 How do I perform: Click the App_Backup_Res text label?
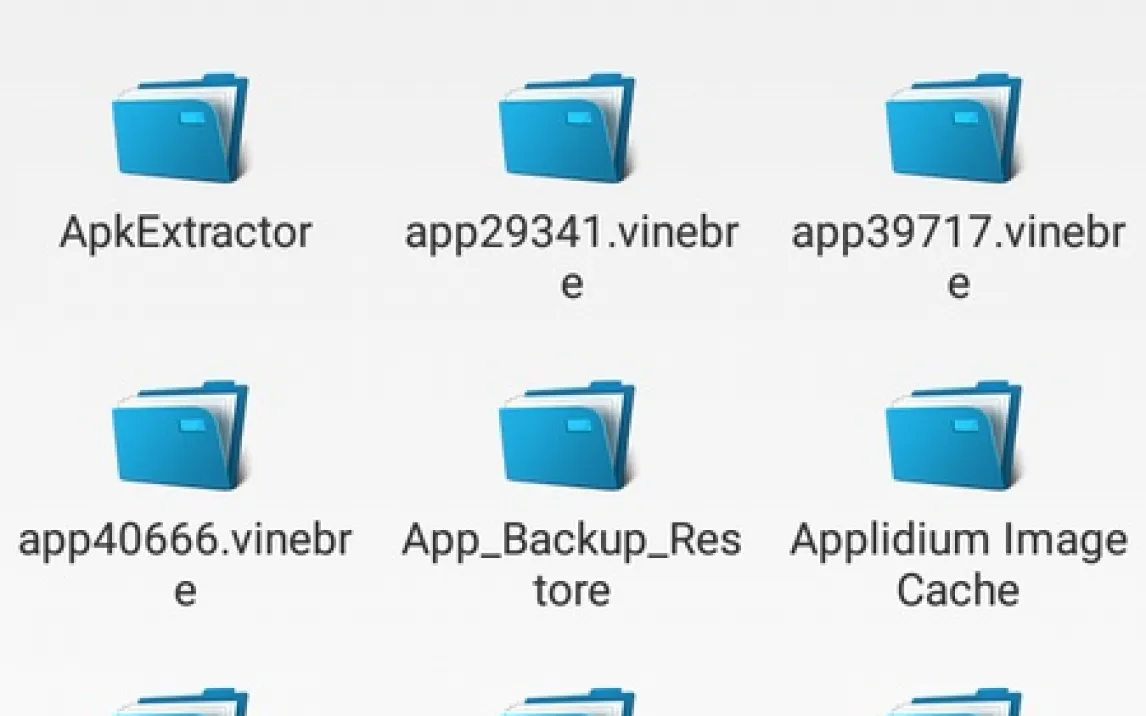click(x=572, y=540)
